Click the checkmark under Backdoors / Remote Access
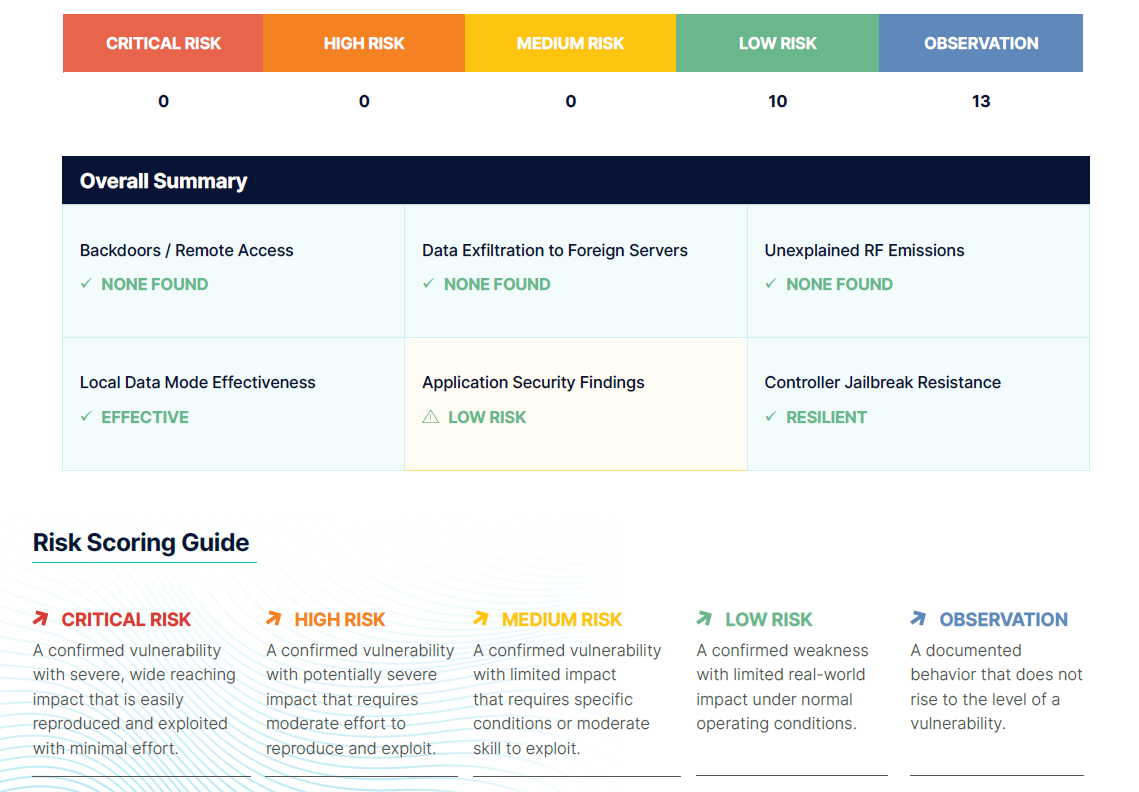This screenshot has height=792, width=1139. tap(86, 283)
